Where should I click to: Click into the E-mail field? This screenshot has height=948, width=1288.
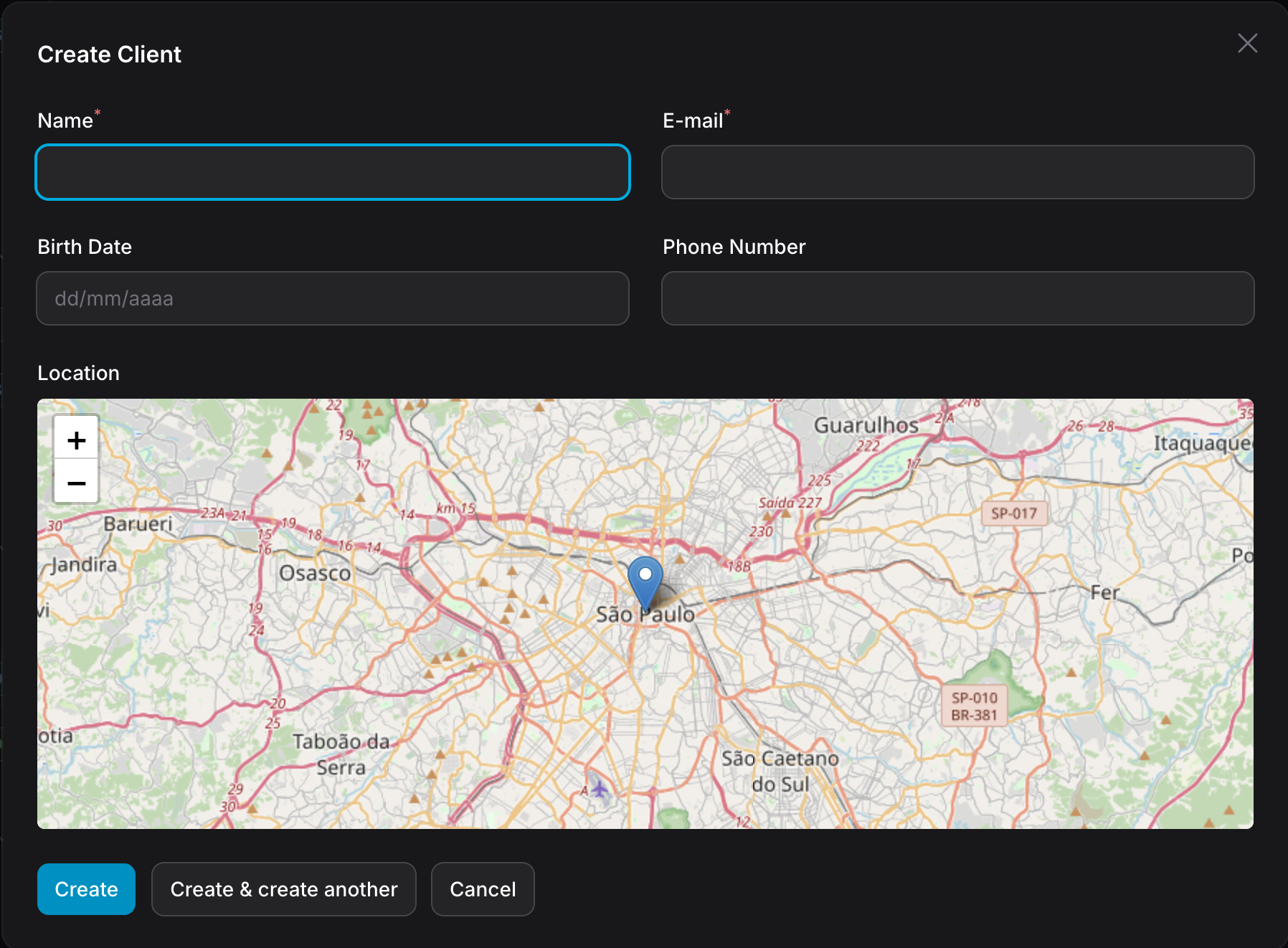[957, 172]
